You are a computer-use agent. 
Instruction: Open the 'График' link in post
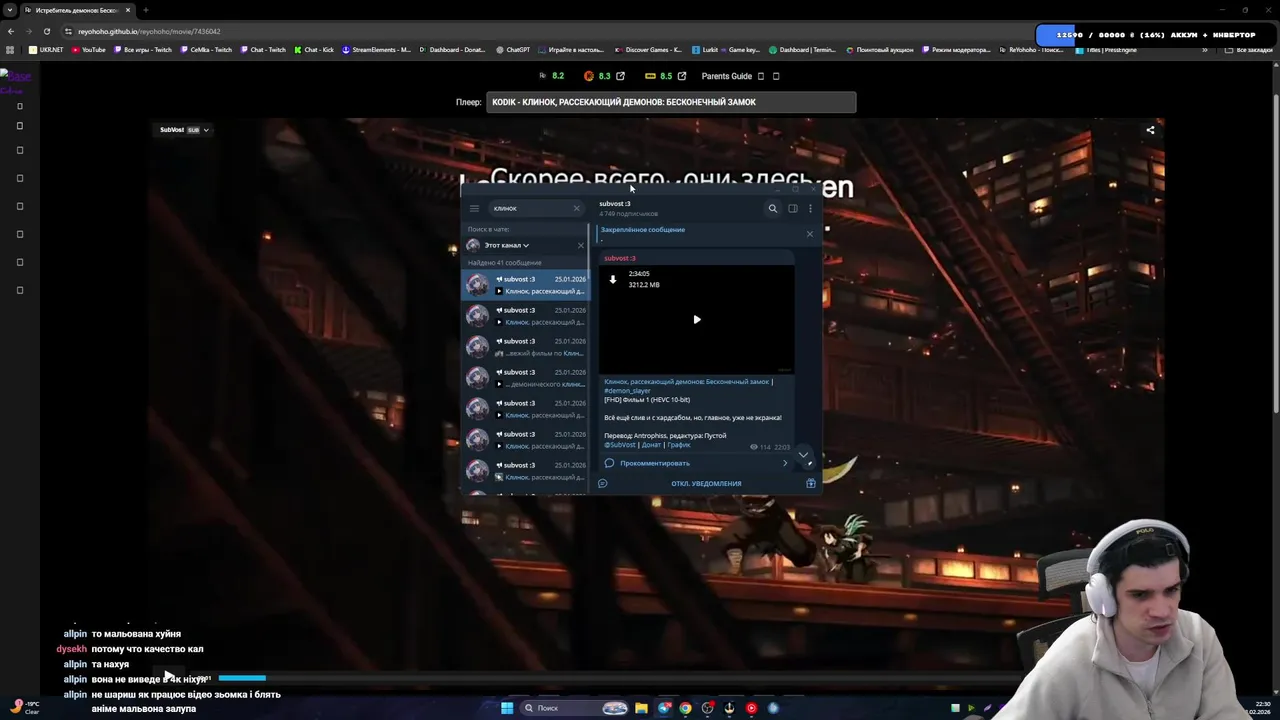point(679,445)
